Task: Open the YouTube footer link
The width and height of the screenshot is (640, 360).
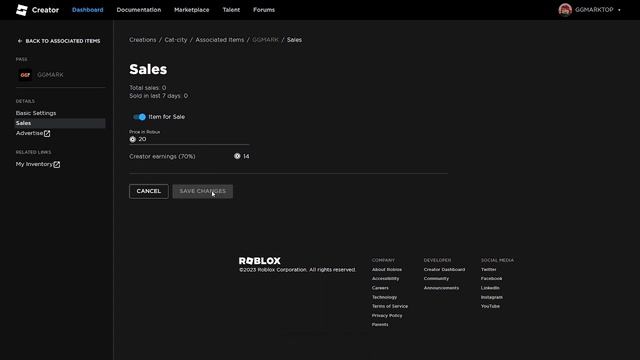Action: coord(490,306)
